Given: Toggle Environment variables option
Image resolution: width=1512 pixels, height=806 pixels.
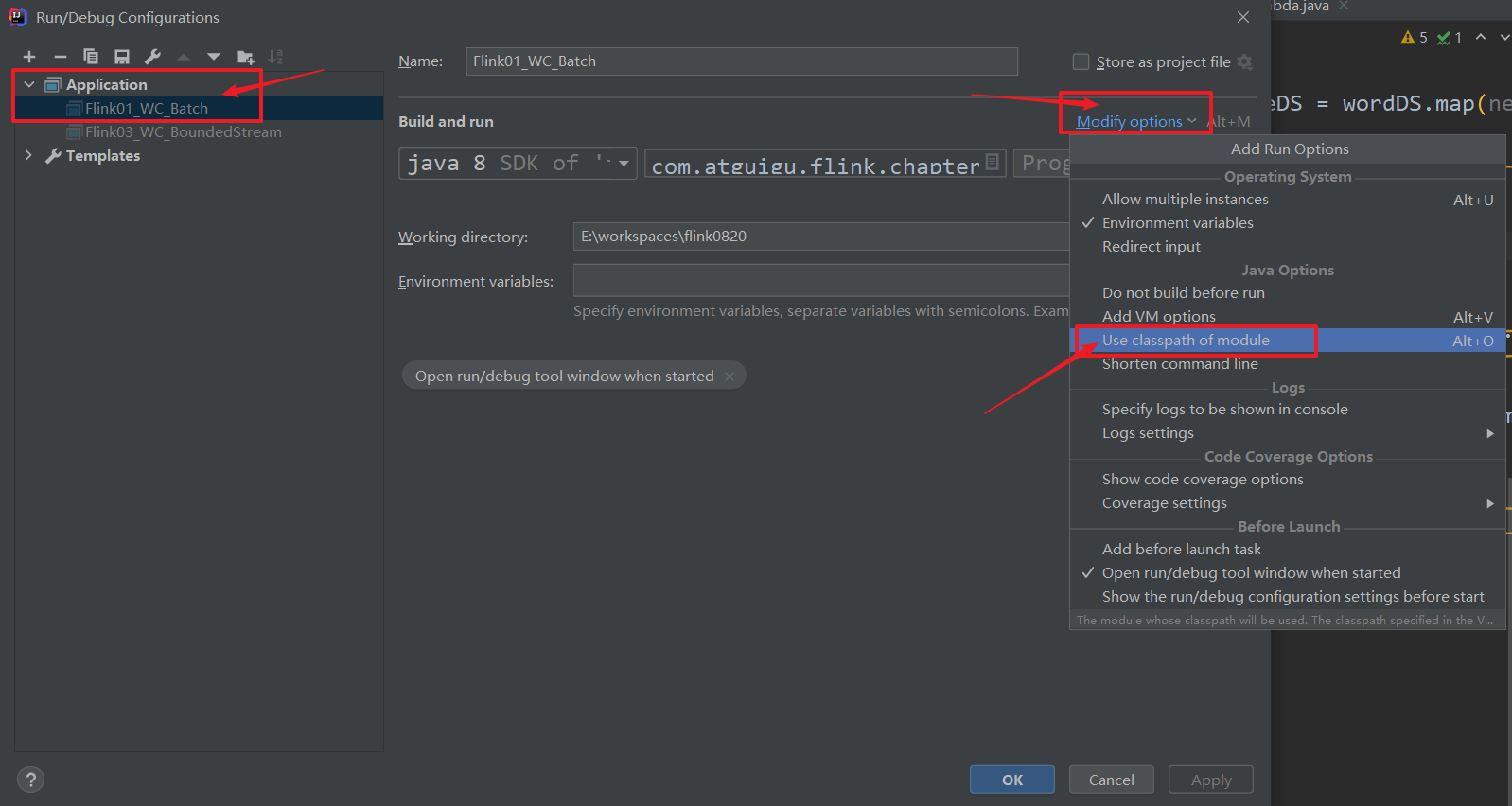Looking at the screenshot, I should [x=1288, y=223].
